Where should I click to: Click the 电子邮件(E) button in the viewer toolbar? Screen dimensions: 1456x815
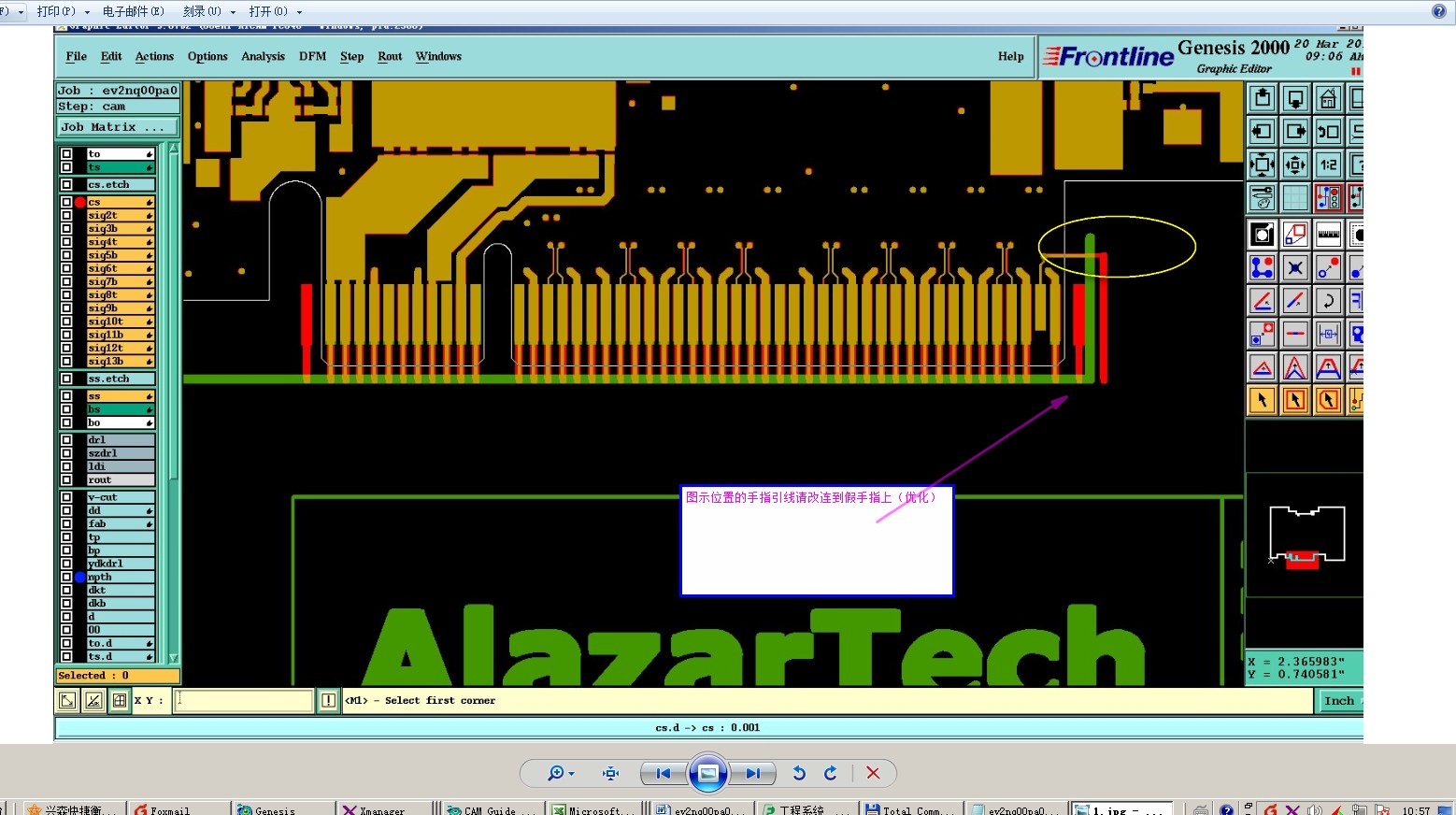click(133, 12)
